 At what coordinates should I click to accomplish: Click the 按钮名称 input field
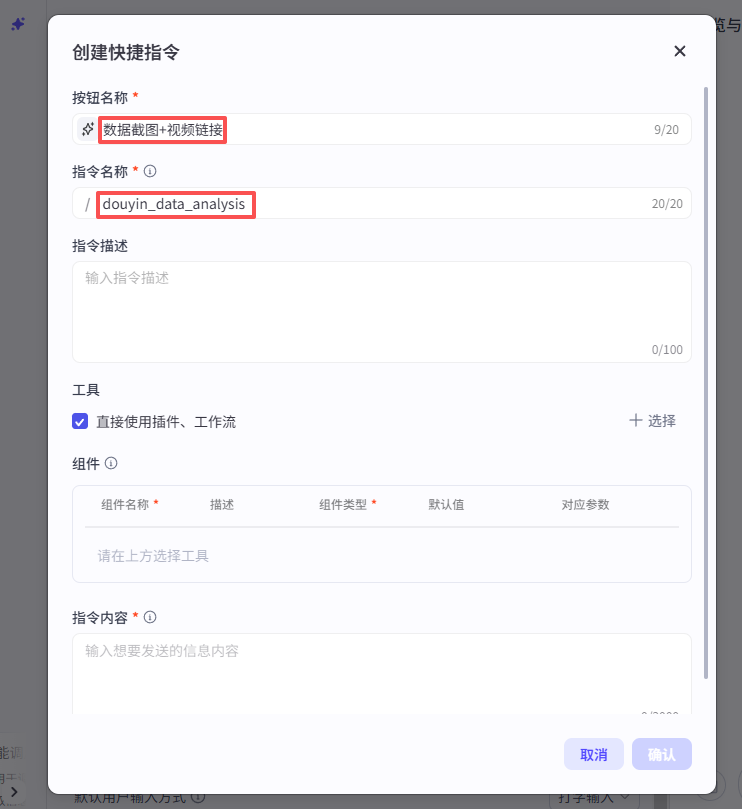coord(400,129)
